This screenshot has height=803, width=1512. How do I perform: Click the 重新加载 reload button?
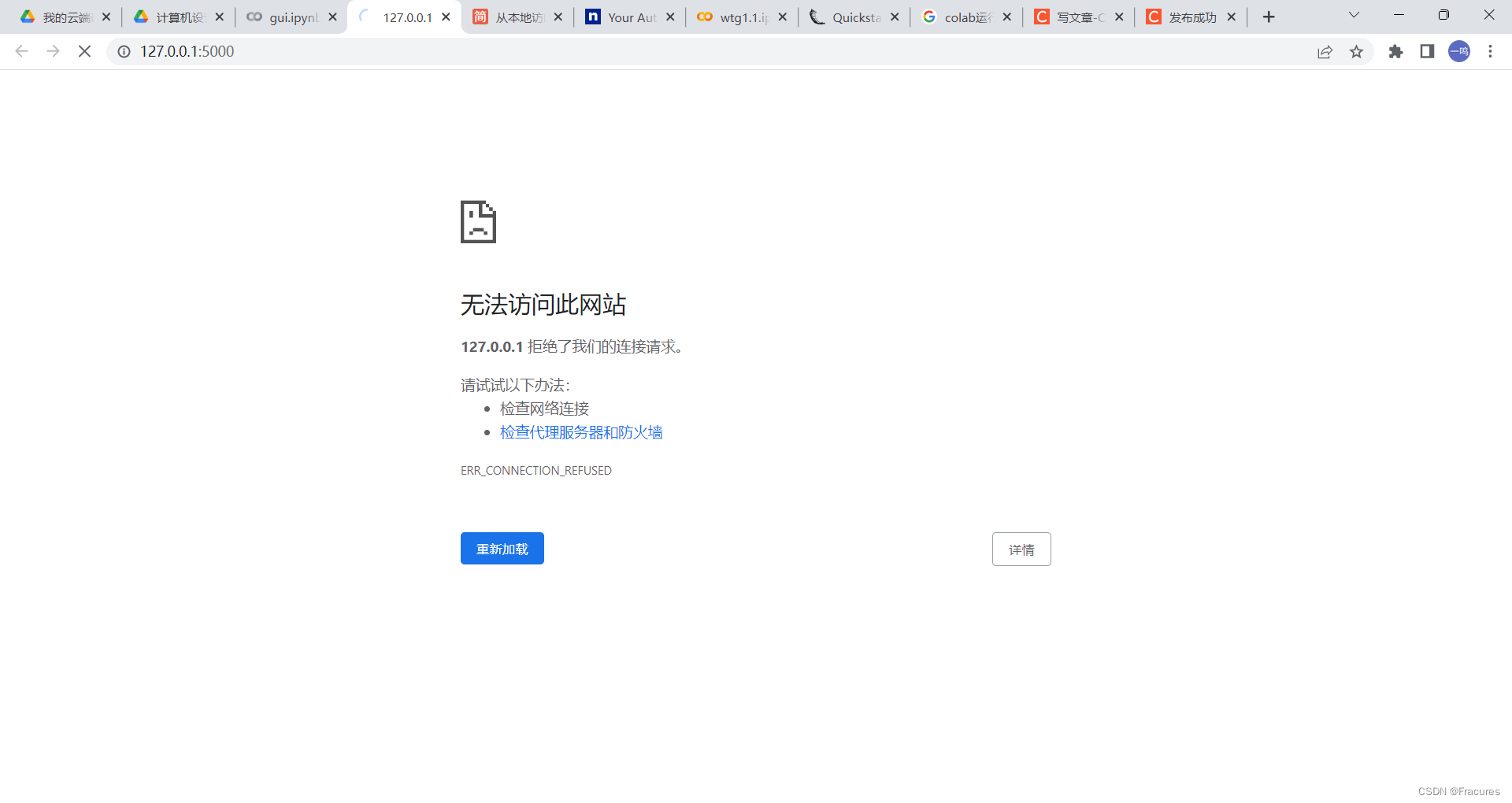pyautogui.click(x=502, y=549)
